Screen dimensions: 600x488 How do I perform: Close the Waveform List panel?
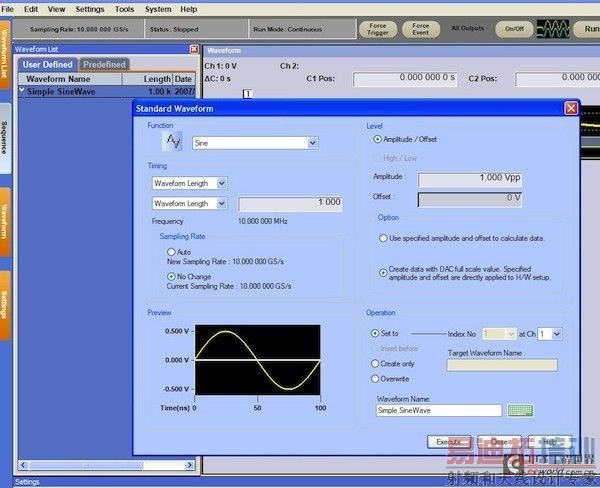click(x=194, y=49)
